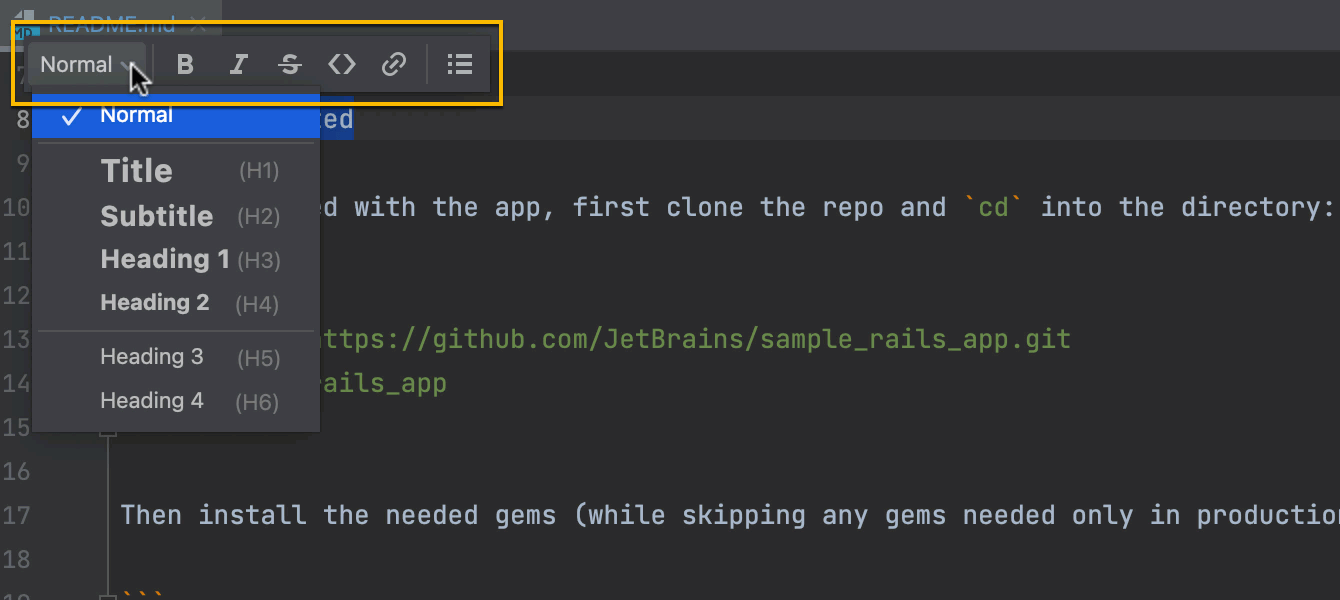The height and width of the screenshot is (600, 1340).
Task: Close the README.md tab
Action: [198, 22]
